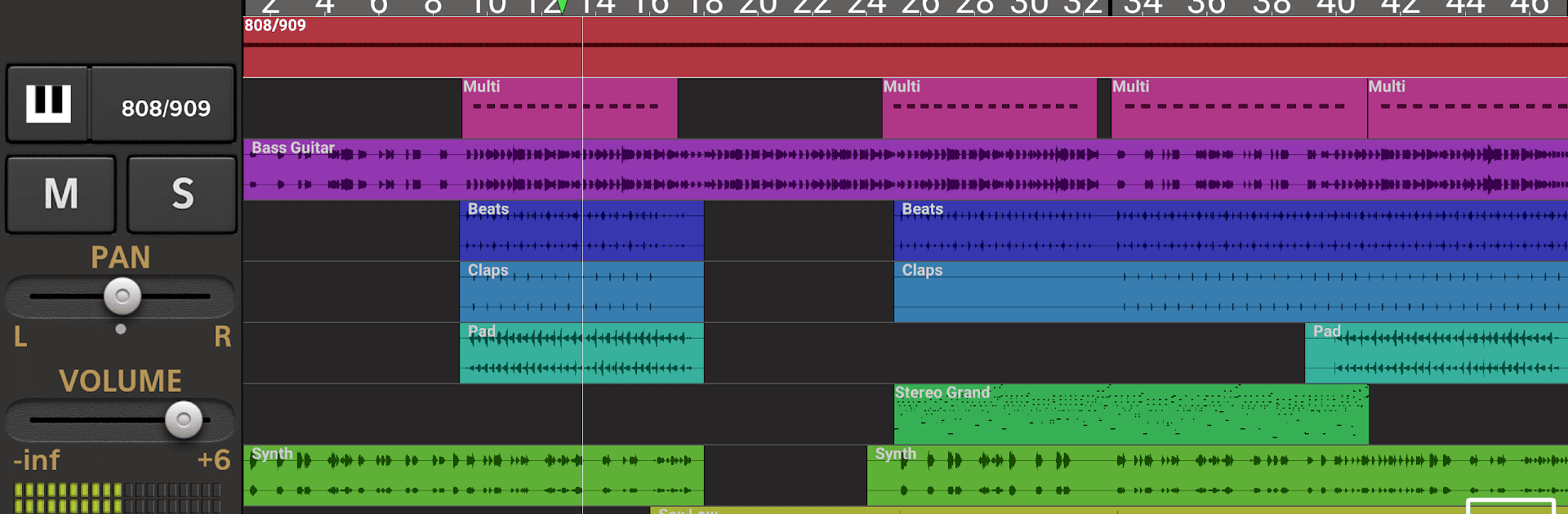Select the second Claps clip
This screenshot has height=514, width=1568.
coord(1231,292)
